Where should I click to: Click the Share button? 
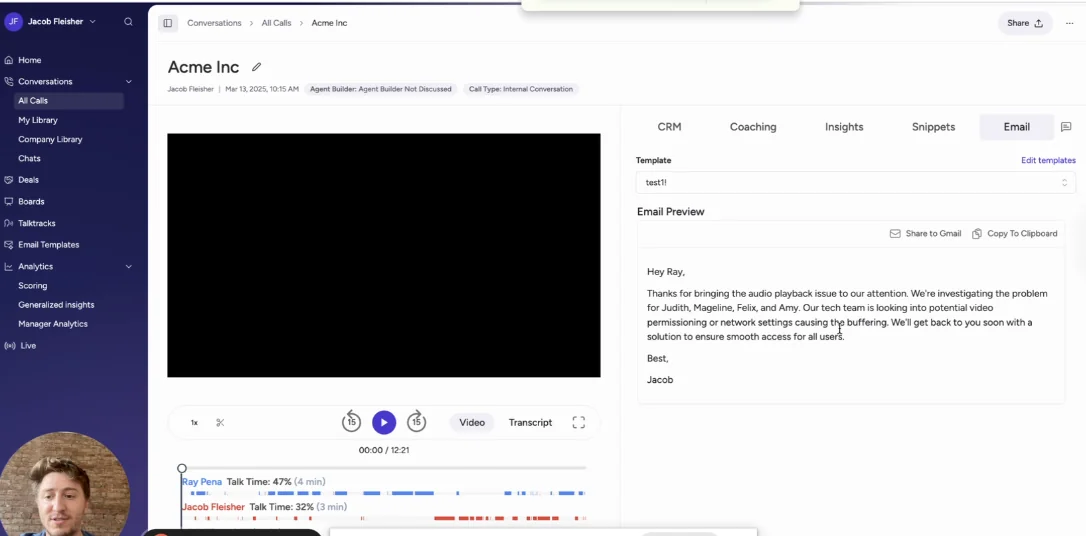point(1025,23)
